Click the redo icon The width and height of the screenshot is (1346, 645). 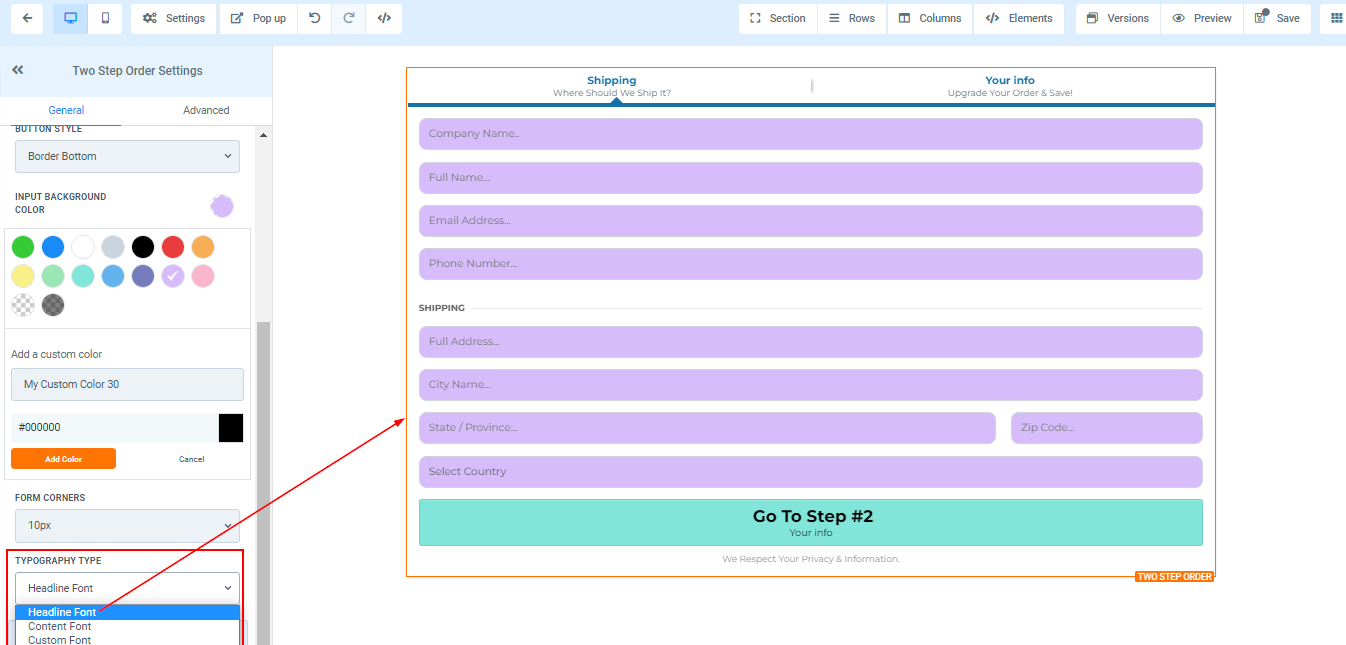[349, 18]
